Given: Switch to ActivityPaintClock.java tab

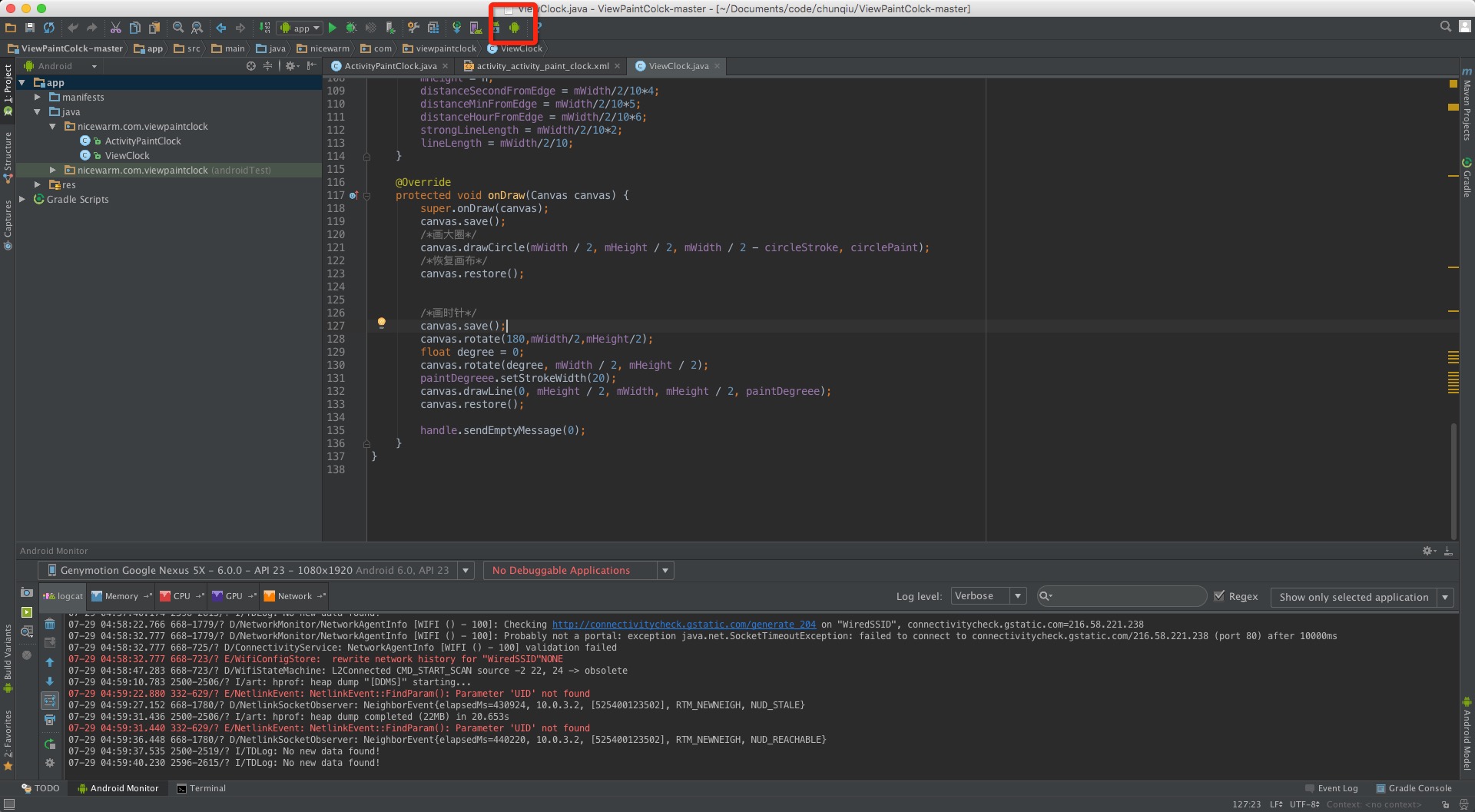Looking at the screenshot, I should [389, 66].
